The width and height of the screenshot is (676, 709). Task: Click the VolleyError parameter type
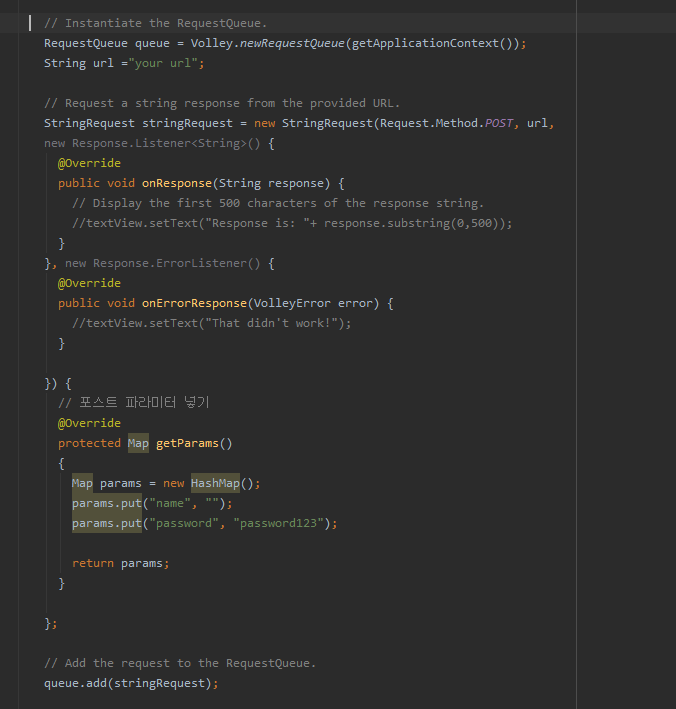tap(292, 303)
